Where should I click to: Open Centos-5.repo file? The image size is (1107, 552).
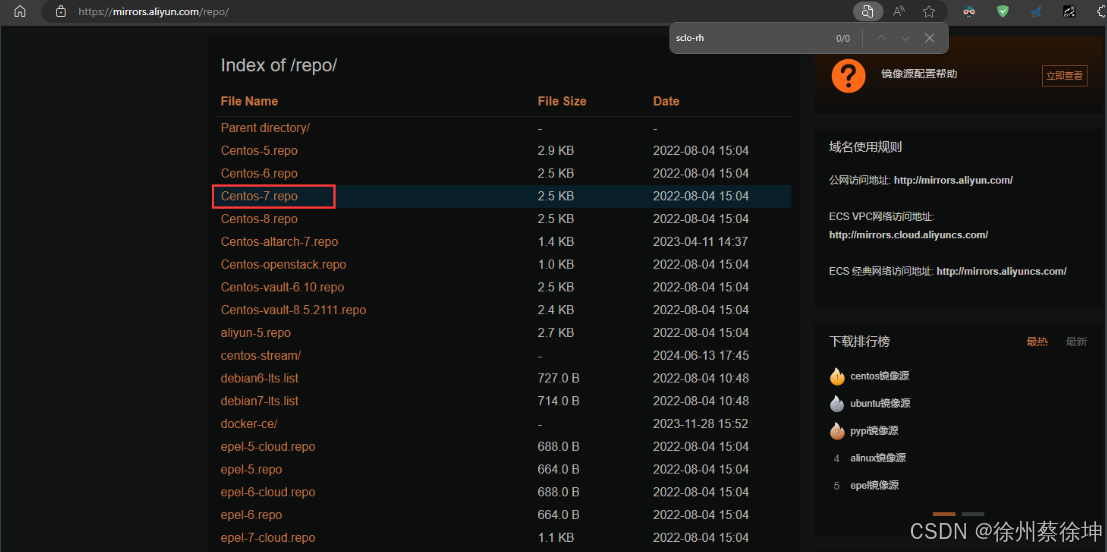coord(259,150)
